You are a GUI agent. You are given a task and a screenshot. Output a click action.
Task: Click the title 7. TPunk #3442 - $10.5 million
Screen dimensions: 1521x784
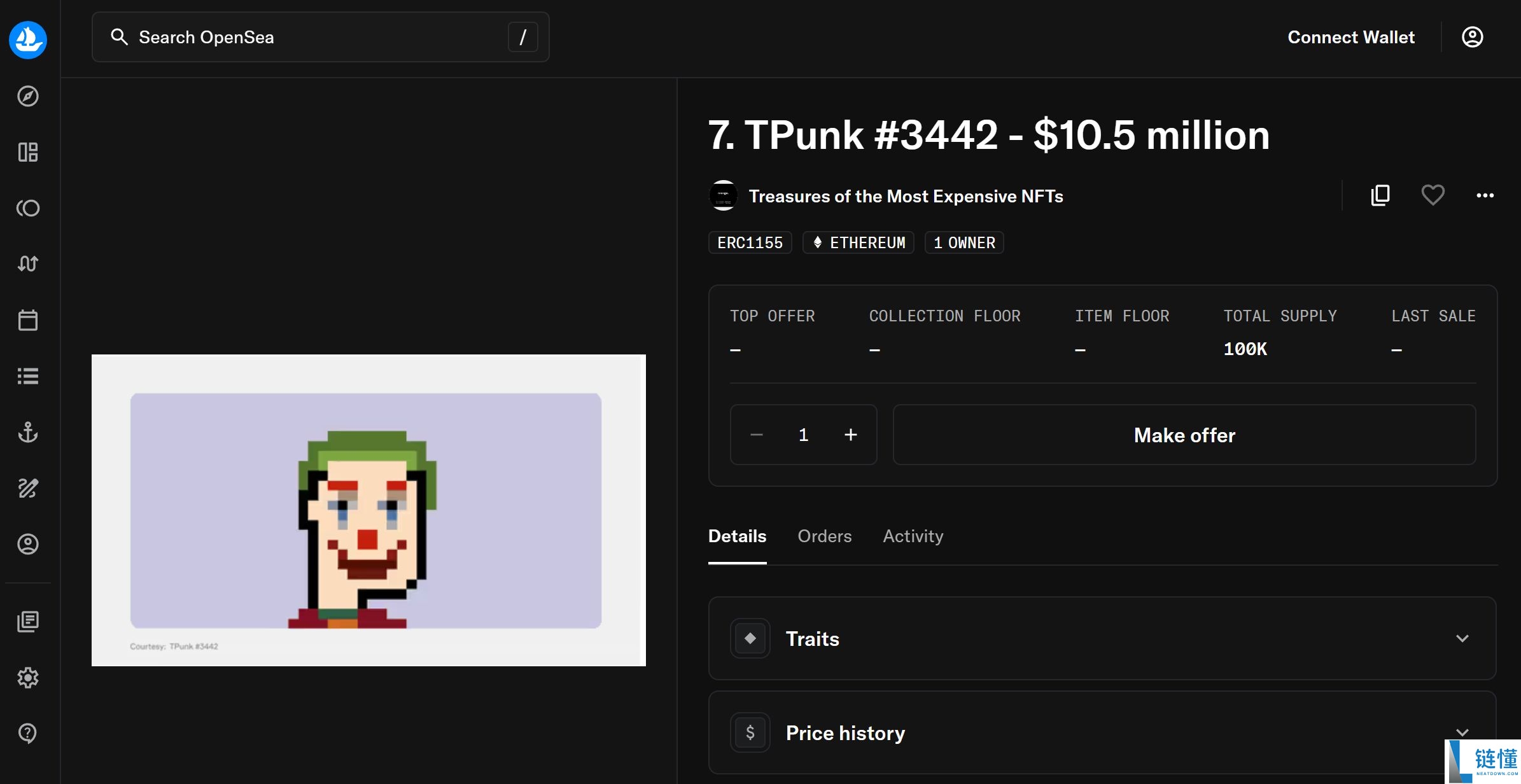pyautogui.click(x=989, y=135)
